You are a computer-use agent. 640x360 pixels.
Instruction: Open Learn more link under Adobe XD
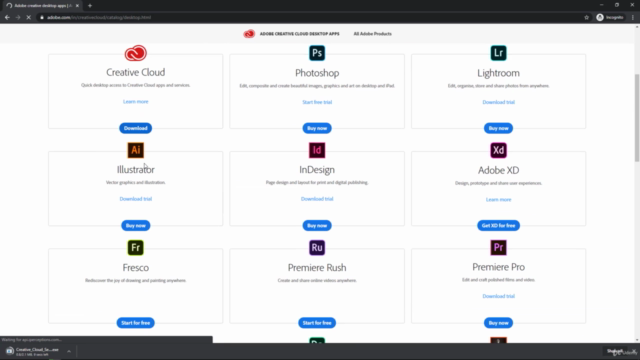[x=498, y=200]
